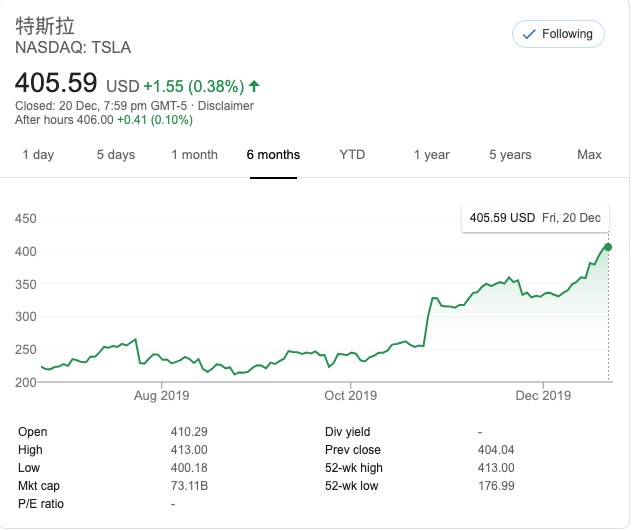This screenshot has width=632, height=530.
Task: Click the Open value 410.29
Action: (189, 432)
